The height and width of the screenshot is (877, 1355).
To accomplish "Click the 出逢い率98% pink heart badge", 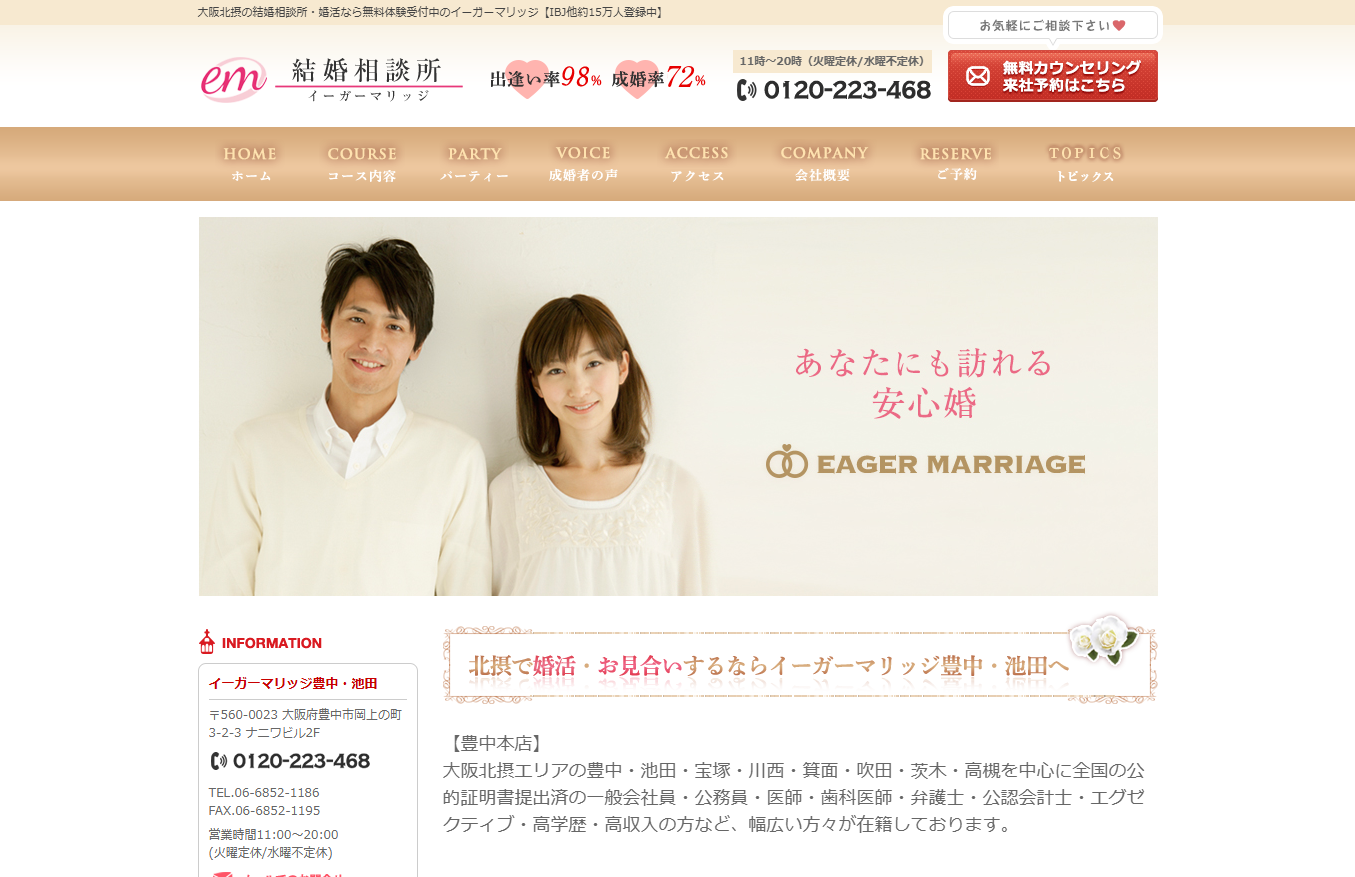I will pyautogui.click(x=546, y=78).
